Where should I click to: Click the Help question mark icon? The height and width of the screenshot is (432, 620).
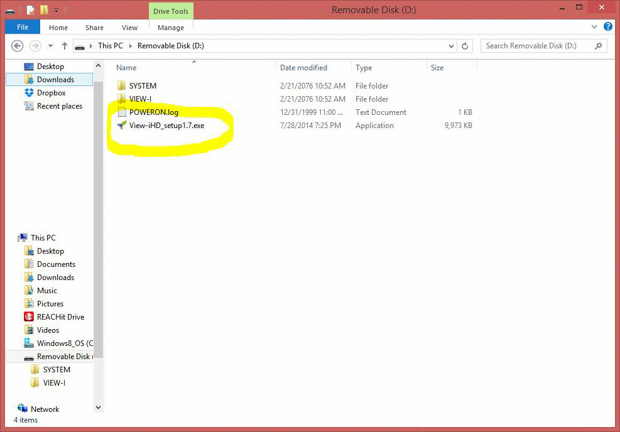point(607,27)
